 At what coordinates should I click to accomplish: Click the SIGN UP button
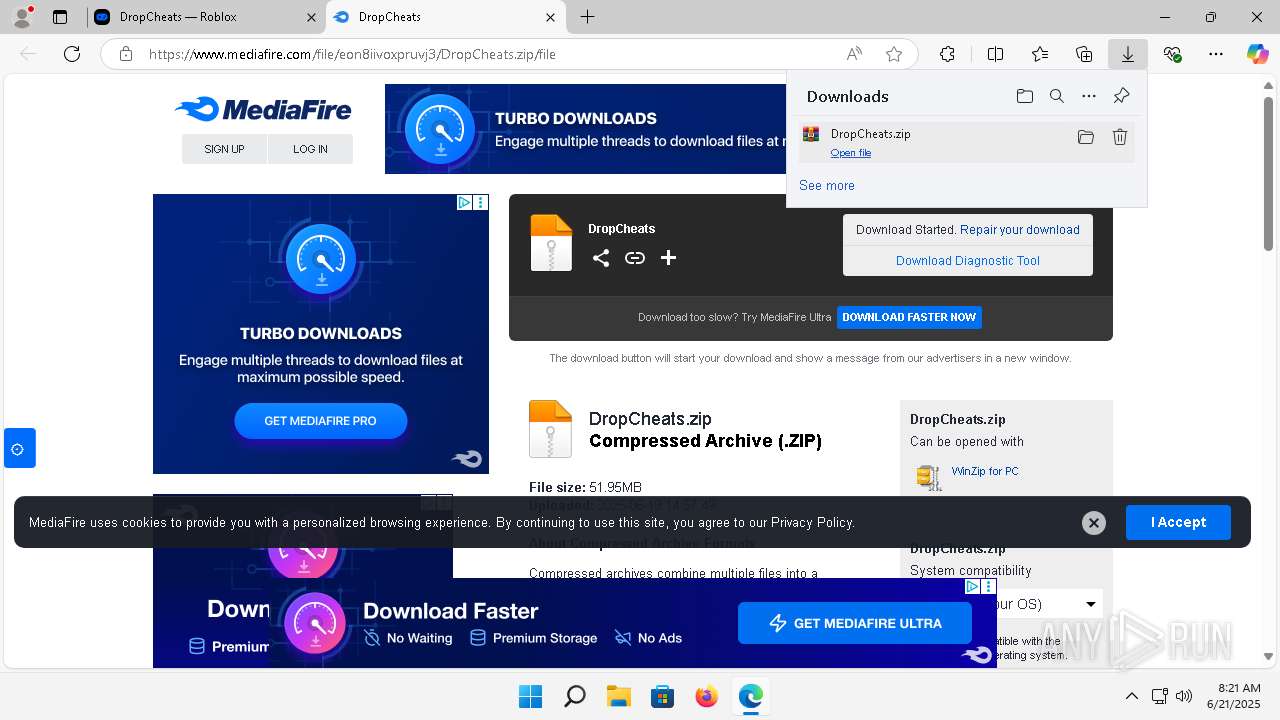[224, 149]
